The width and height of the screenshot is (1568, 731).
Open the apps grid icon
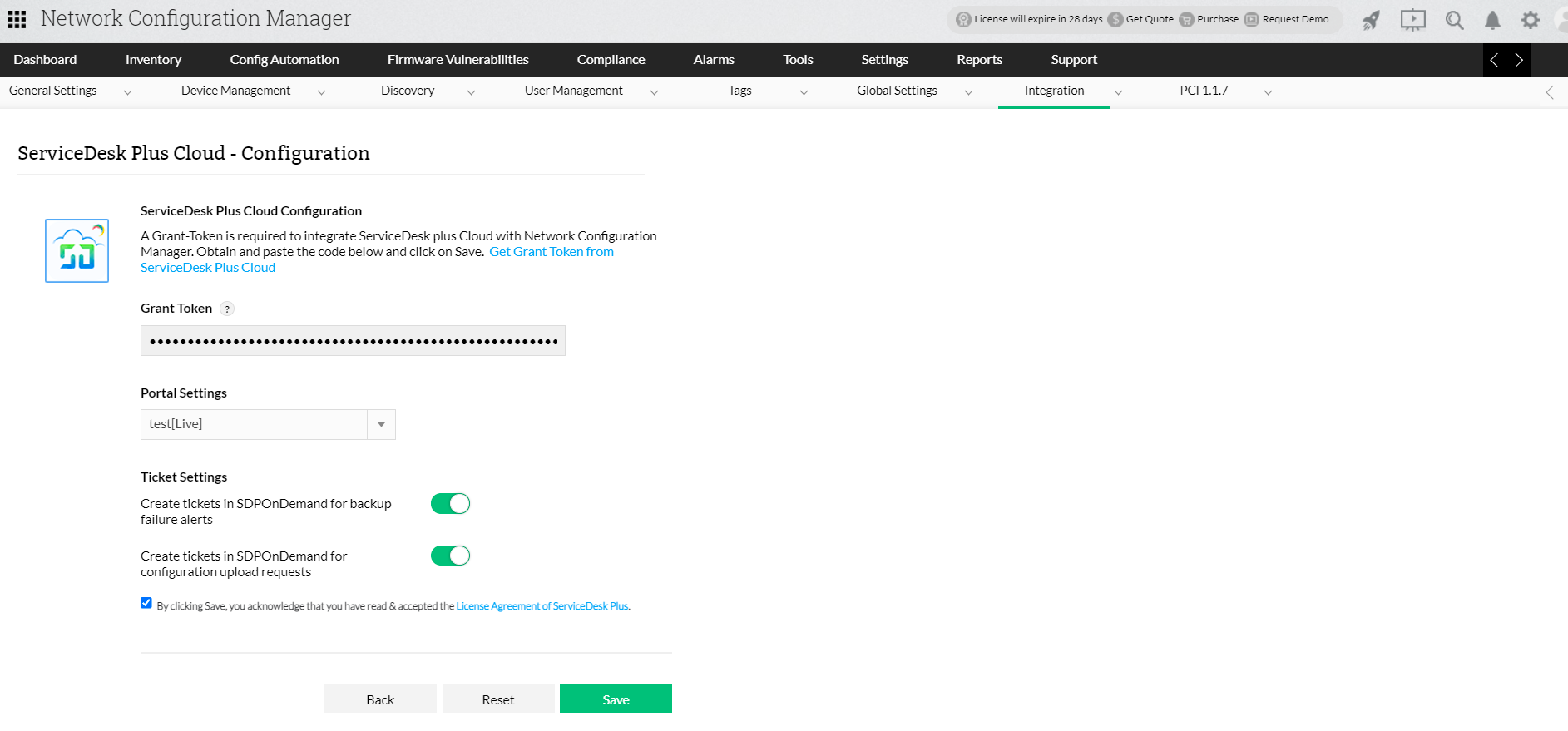pyautogui.click(x=17, y=18)
